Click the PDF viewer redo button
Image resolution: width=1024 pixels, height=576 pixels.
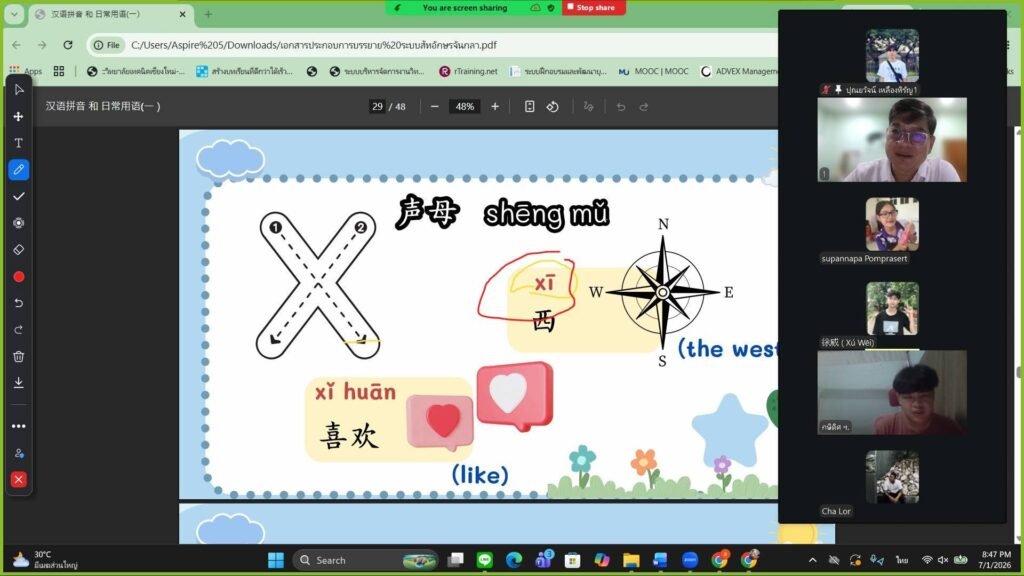(644, 106)
